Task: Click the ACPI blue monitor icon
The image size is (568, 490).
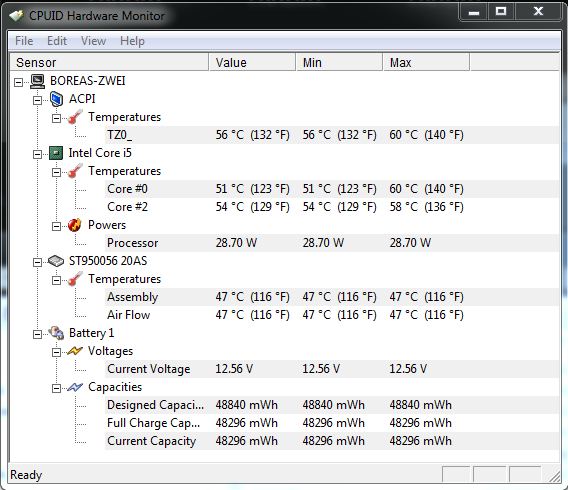Action: click(56, 99)
